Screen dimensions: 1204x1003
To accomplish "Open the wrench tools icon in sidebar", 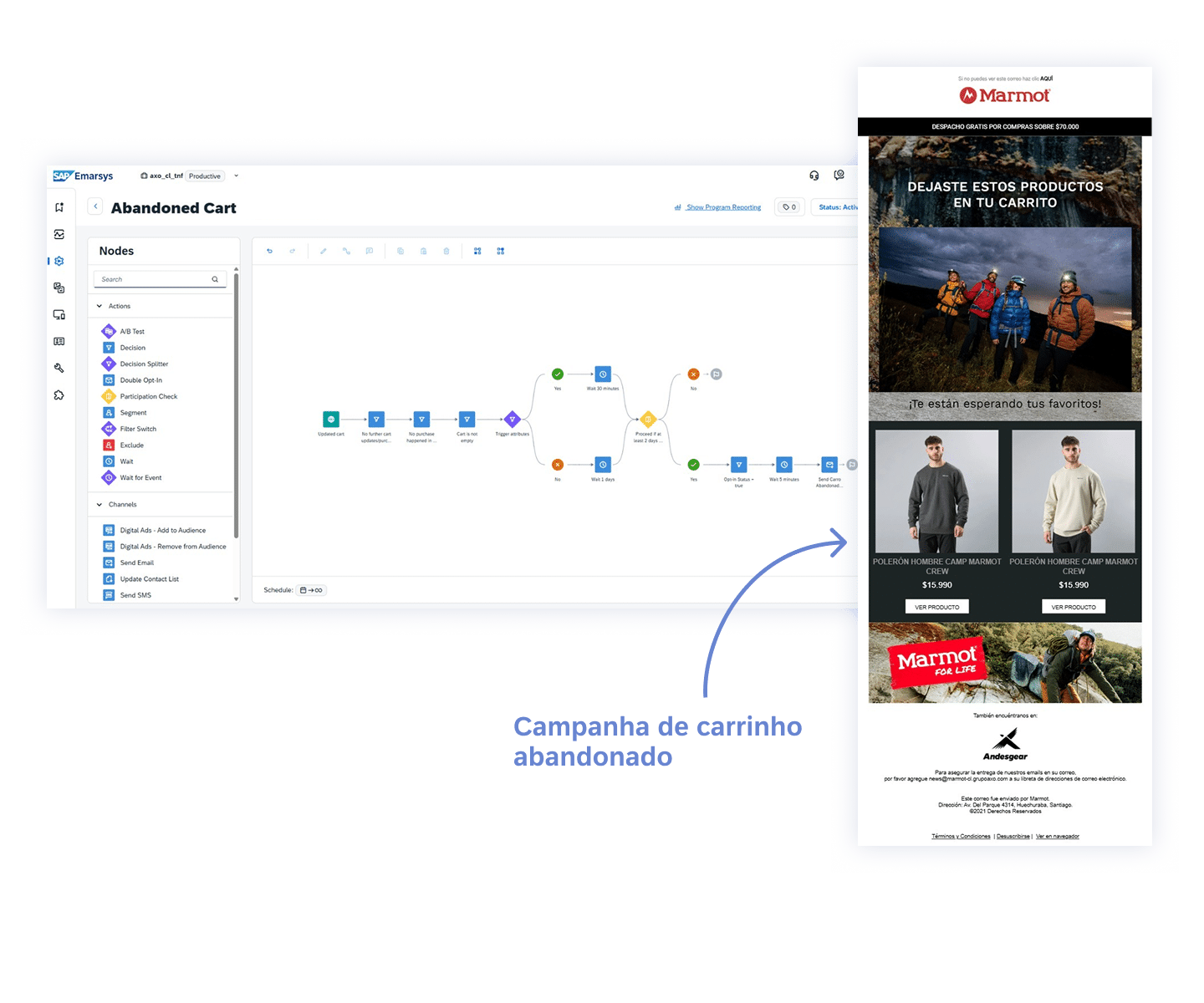I will pos(59,368).
